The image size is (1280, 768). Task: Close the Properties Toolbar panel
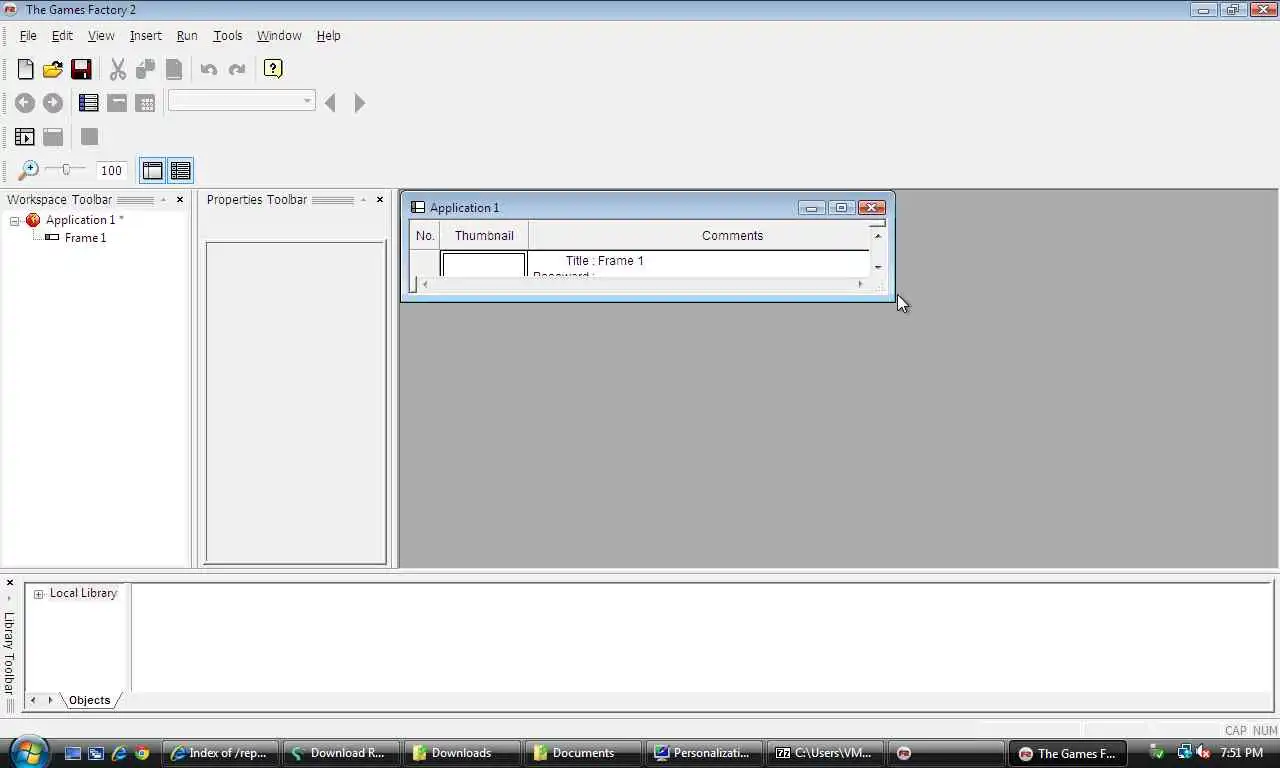point(380,200)
